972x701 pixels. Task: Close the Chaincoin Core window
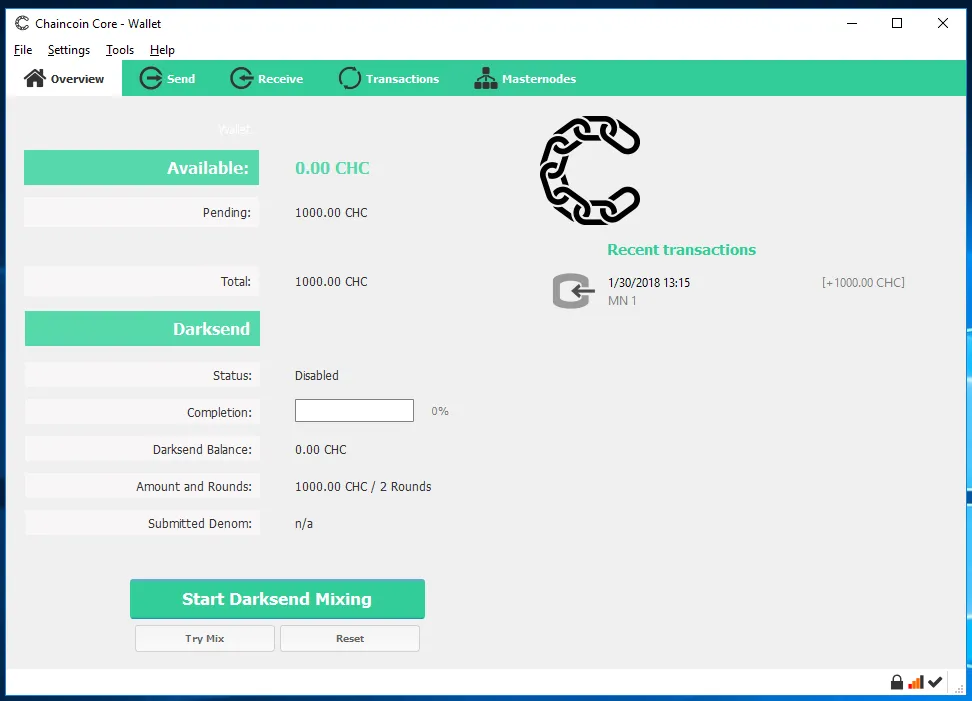coord(942,24)
